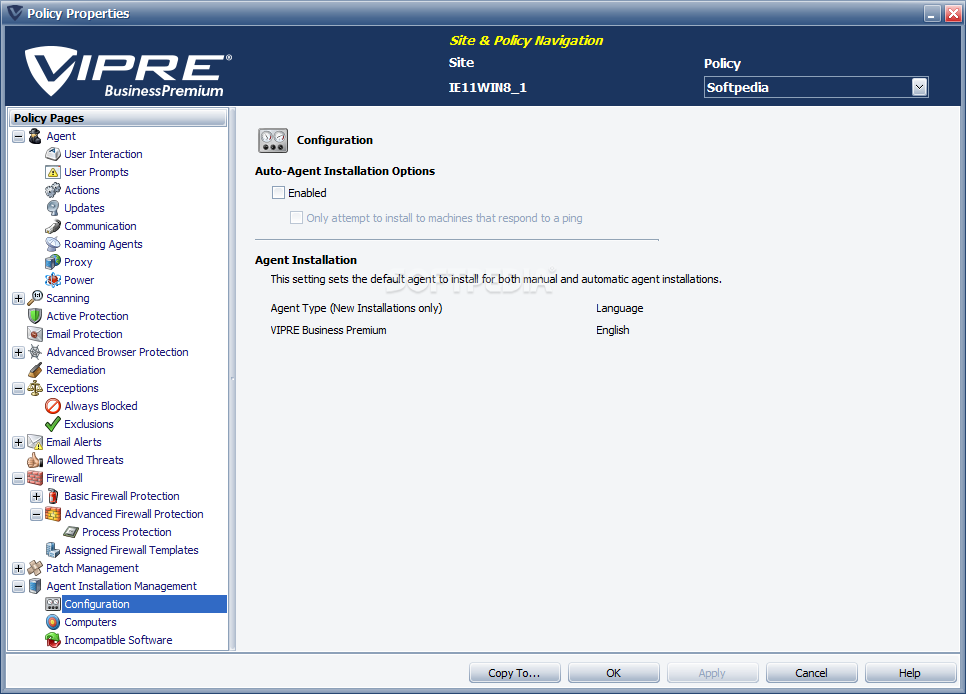Collapse the Agent tree node
Screen dimensions: 966x694
pos(18,136)
